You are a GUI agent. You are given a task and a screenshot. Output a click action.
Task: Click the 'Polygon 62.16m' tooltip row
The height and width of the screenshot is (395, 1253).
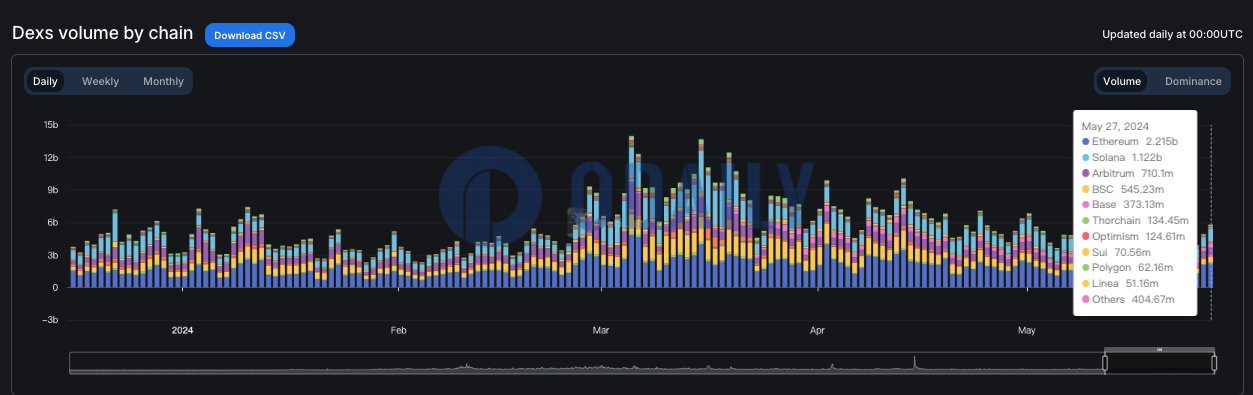tap(1128, 268)
